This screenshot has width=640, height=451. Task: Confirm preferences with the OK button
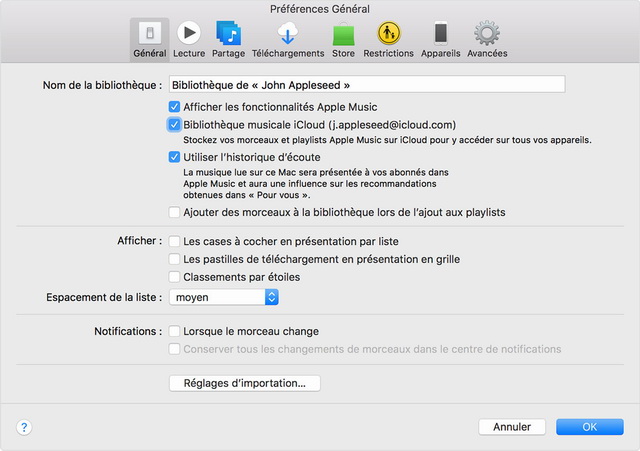[589, 427]
